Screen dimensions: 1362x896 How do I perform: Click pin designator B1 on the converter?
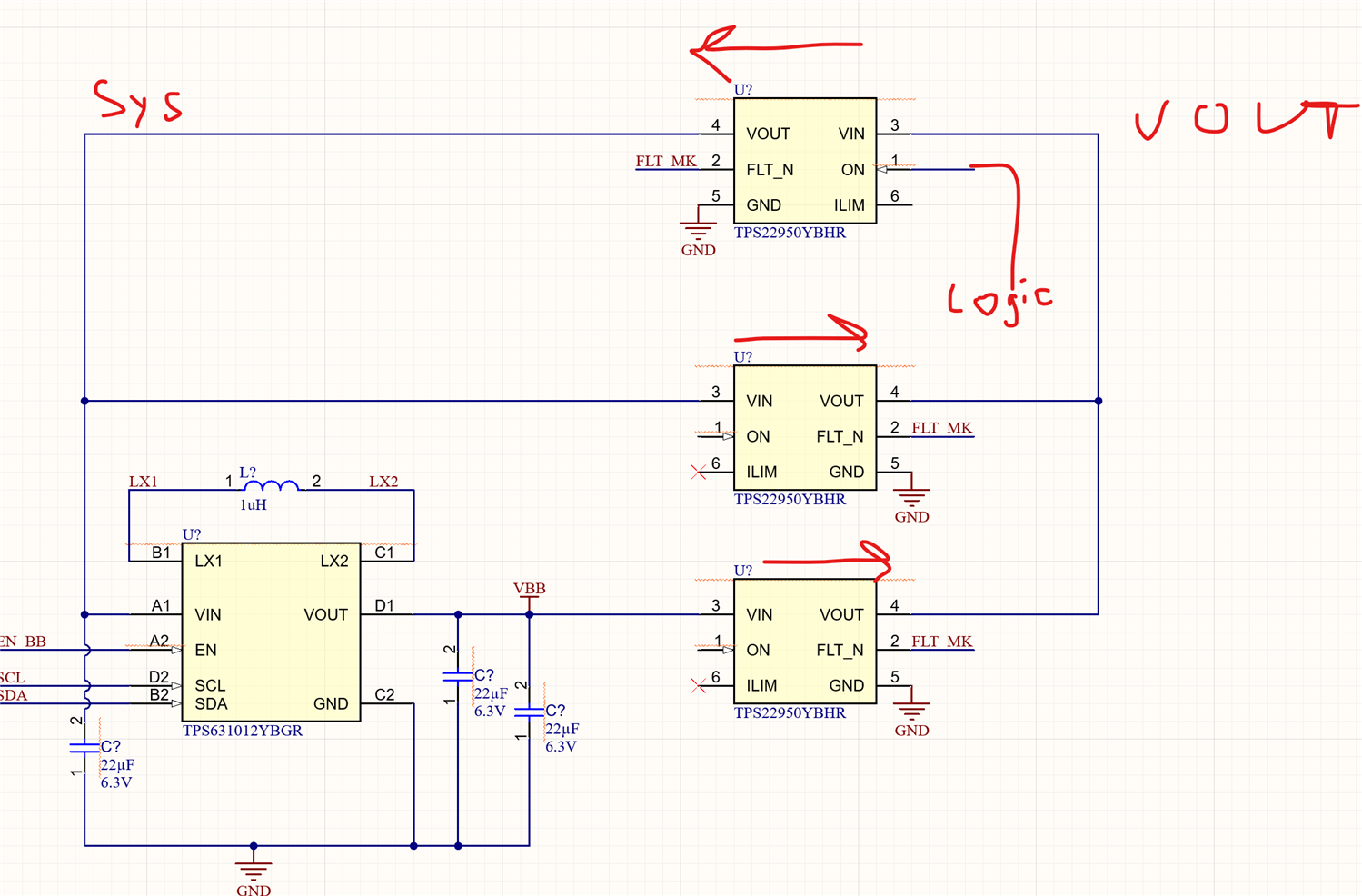point(161,553)
